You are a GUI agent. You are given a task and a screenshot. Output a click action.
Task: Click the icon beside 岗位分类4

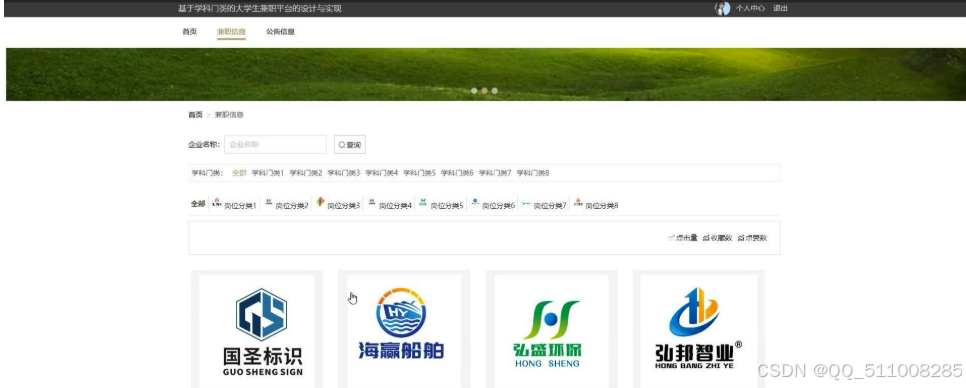(371, 201)
